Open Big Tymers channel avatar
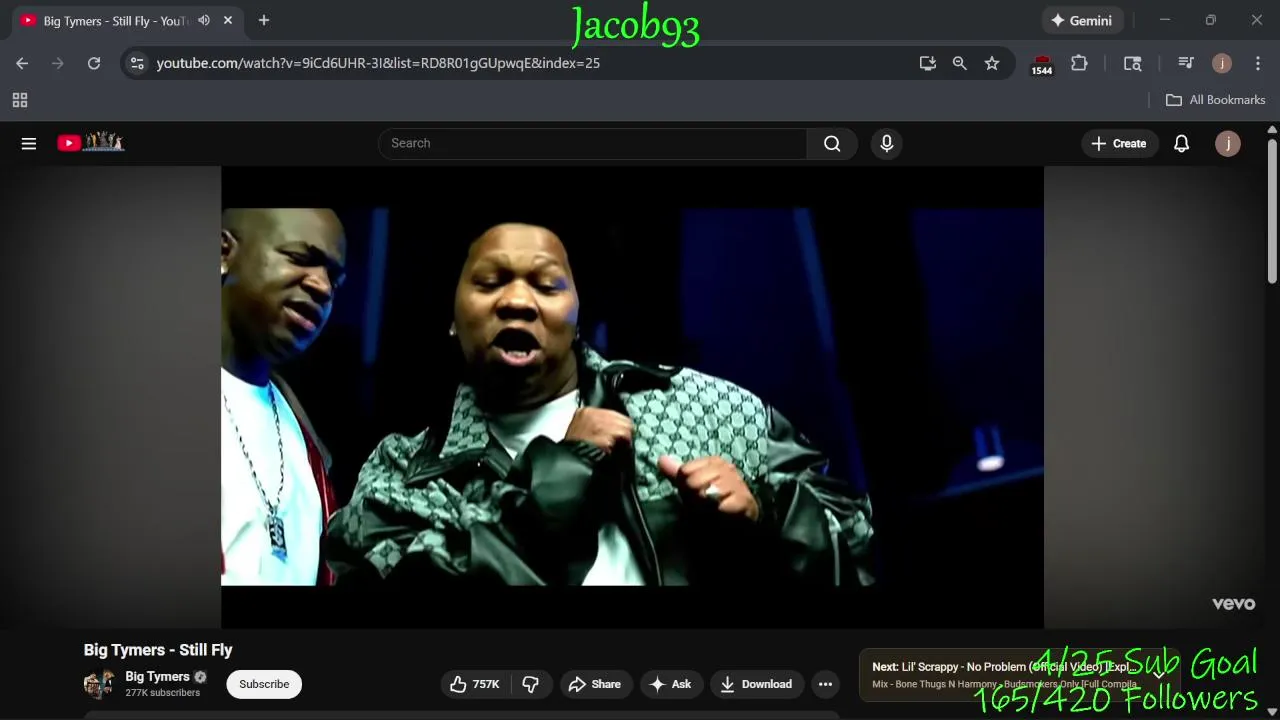This screenshot has height=720, width=1280. click(99, 684)
